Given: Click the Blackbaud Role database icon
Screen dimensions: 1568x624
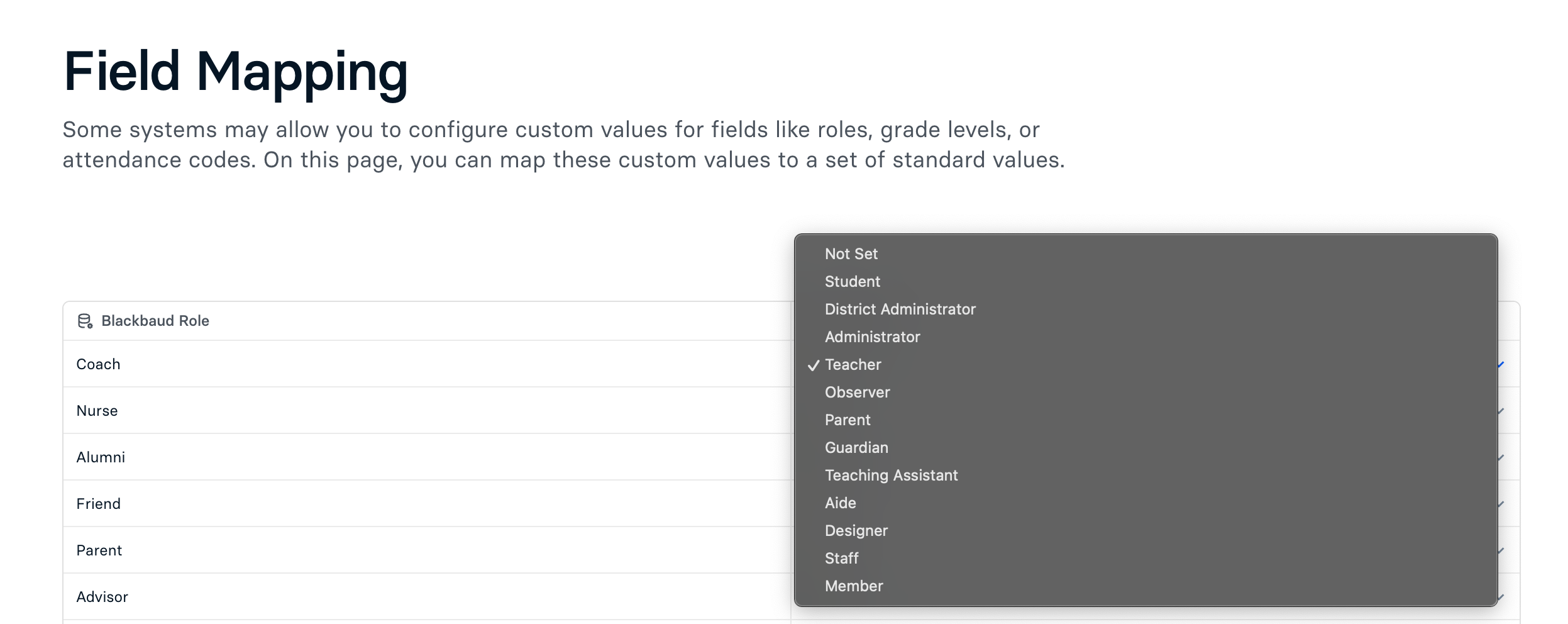Looking at the screenshot, I should 85,321.
